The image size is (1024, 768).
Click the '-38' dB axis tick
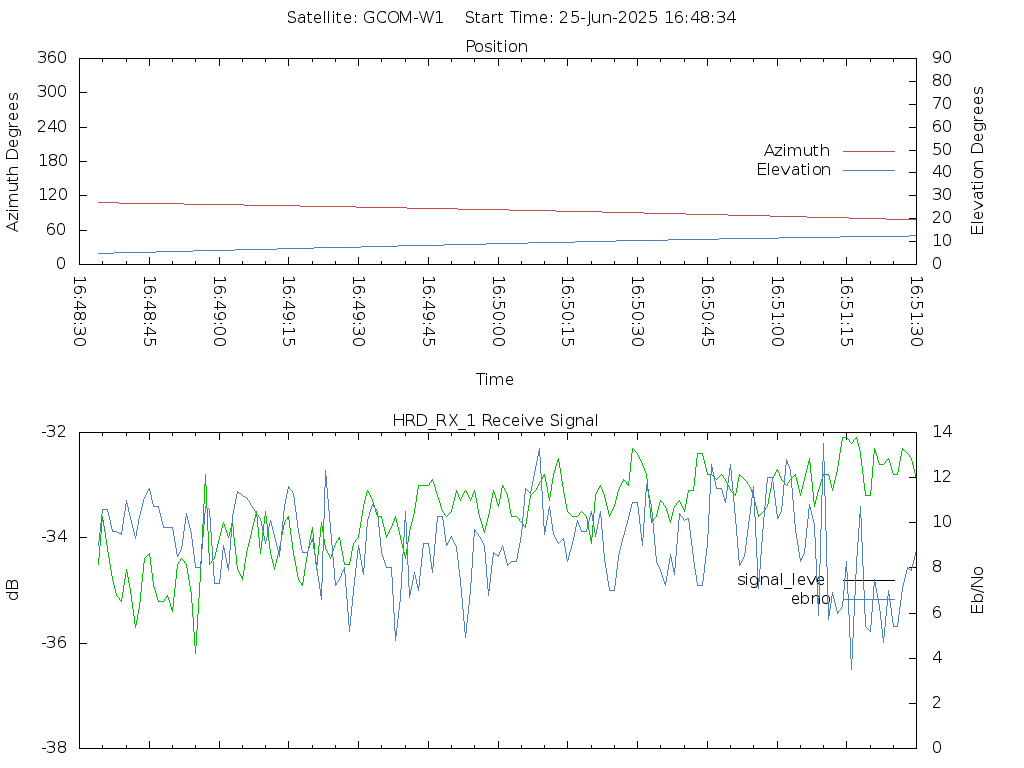tap(54, 748)
